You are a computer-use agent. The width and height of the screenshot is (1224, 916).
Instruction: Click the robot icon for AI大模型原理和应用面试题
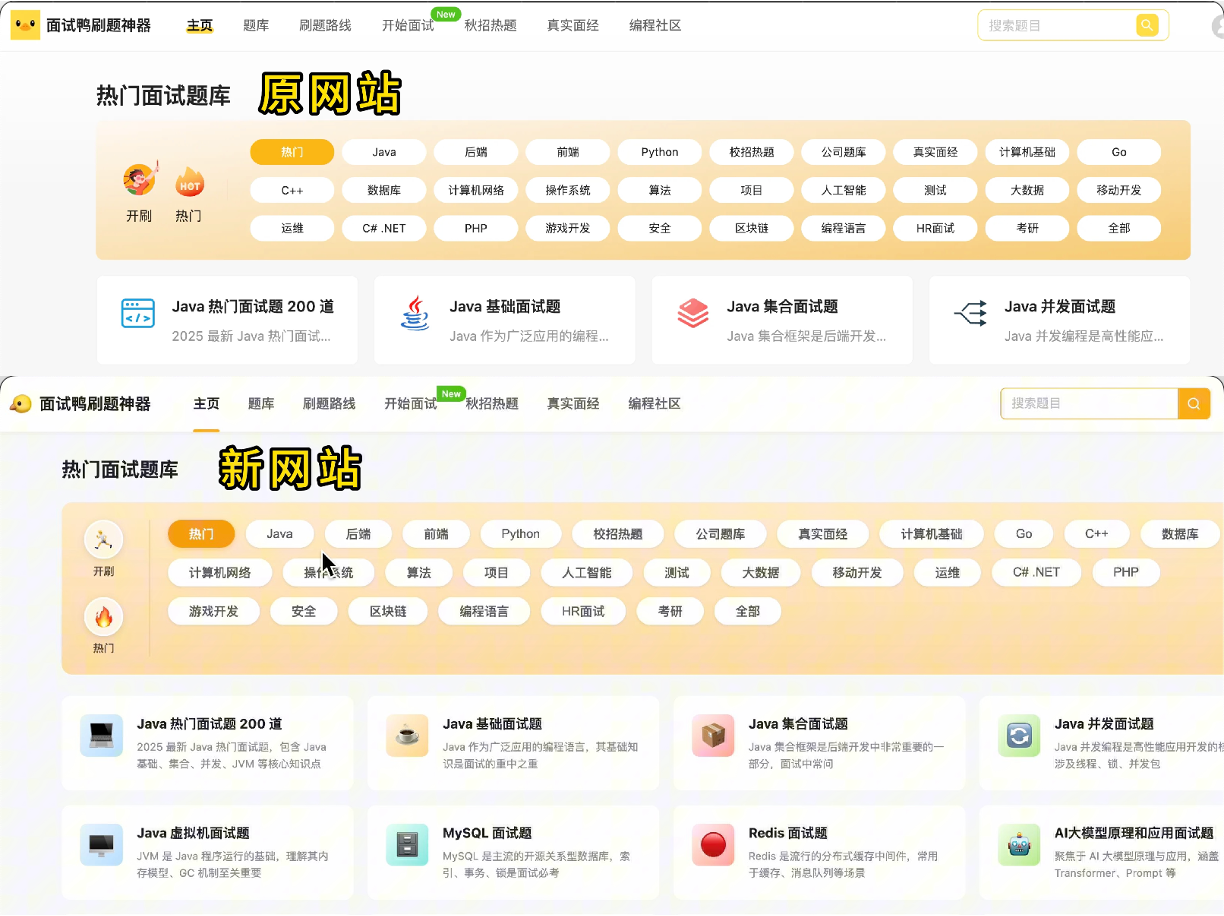[x=1018, y=845]
